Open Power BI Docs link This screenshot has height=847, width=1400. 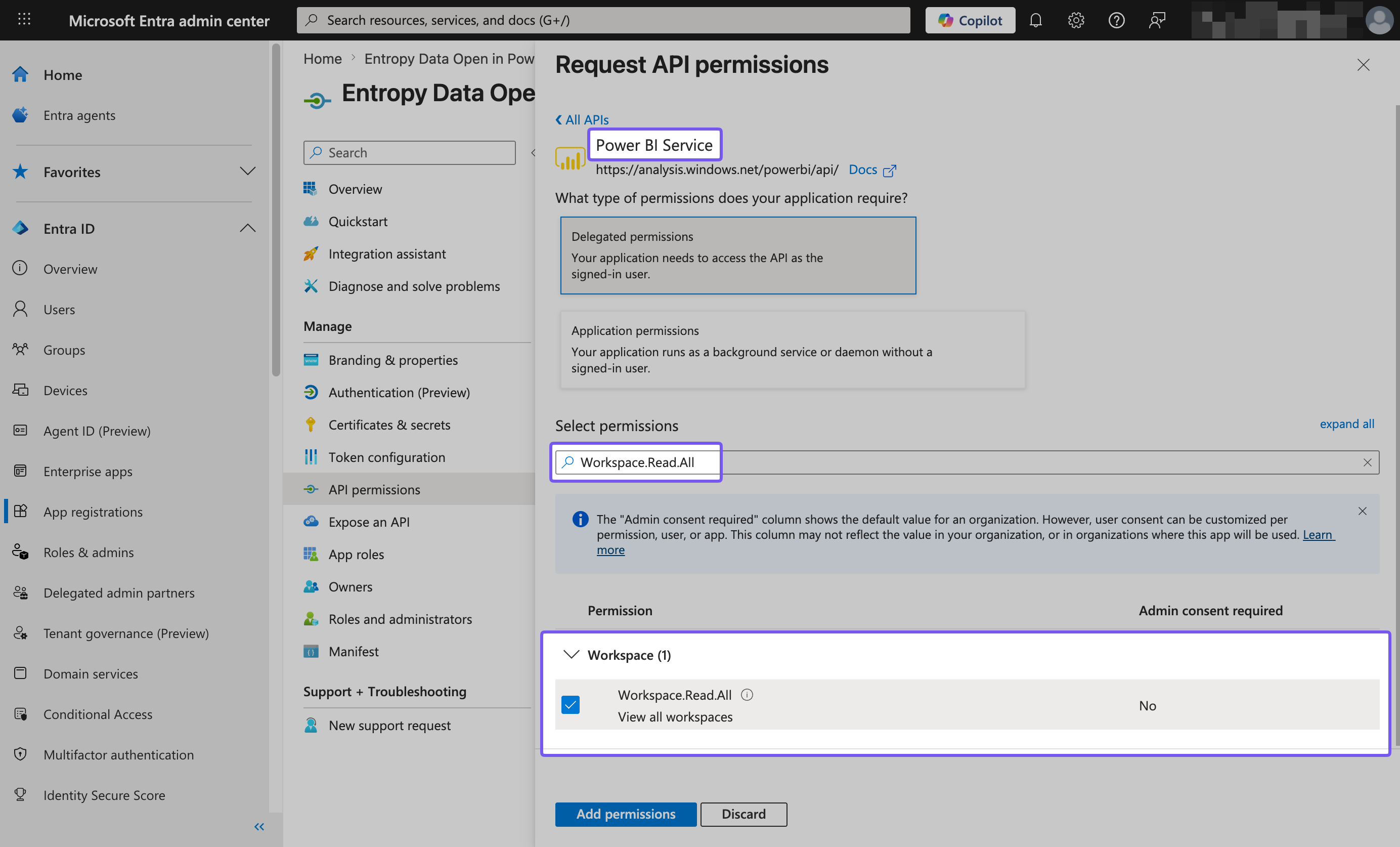[872, 170]
